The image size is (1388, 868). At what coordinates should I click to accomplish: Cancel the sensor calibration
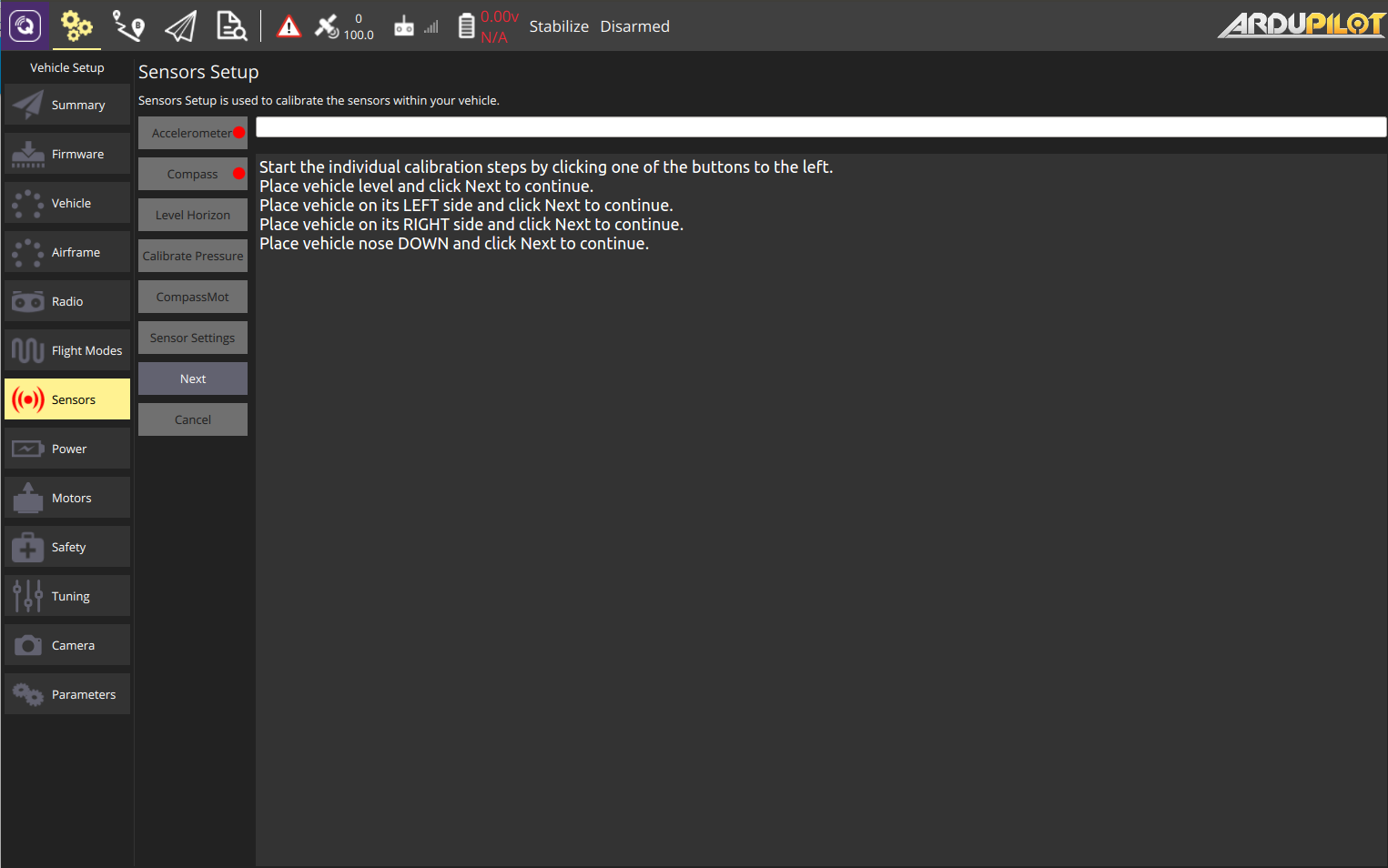point(193,419)
